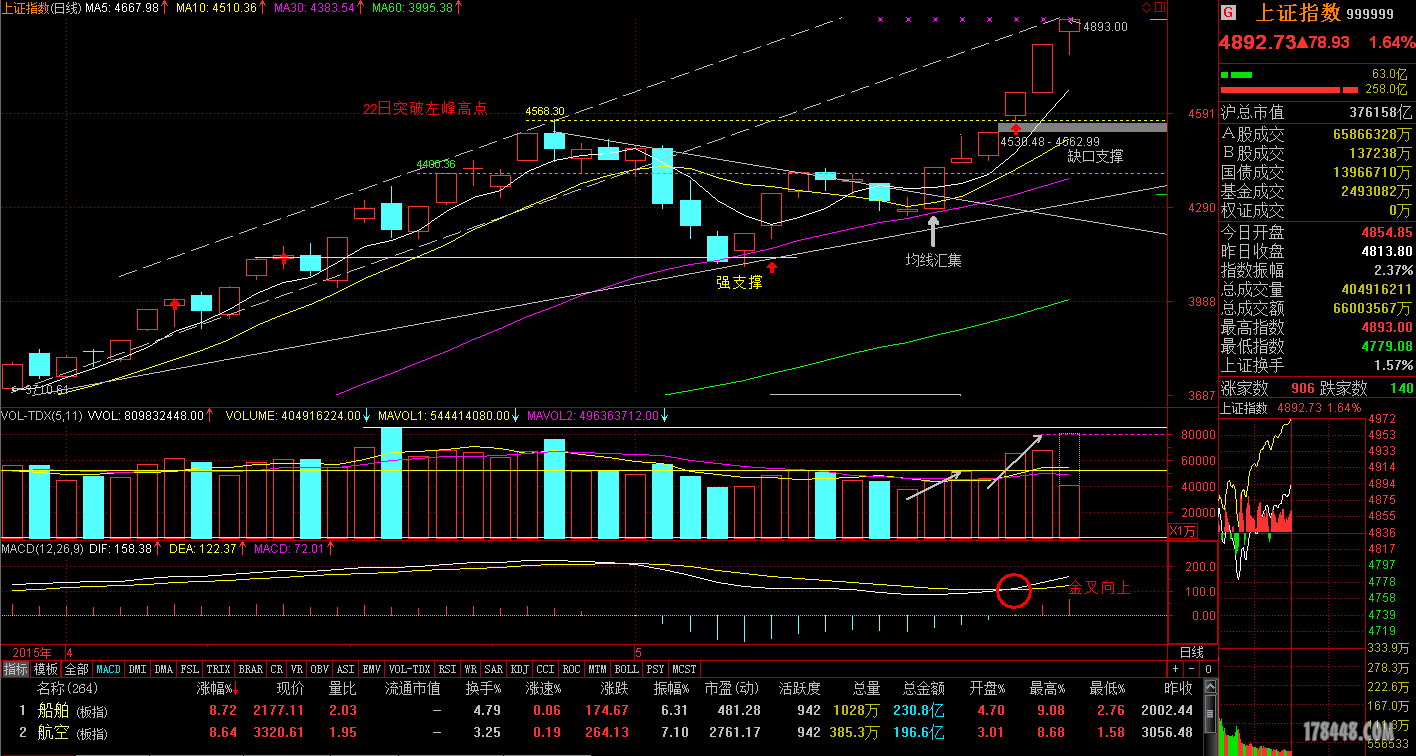Switch to the PSY indicator tab
This screenshot has height=756, width=1416.
[655, 669]
